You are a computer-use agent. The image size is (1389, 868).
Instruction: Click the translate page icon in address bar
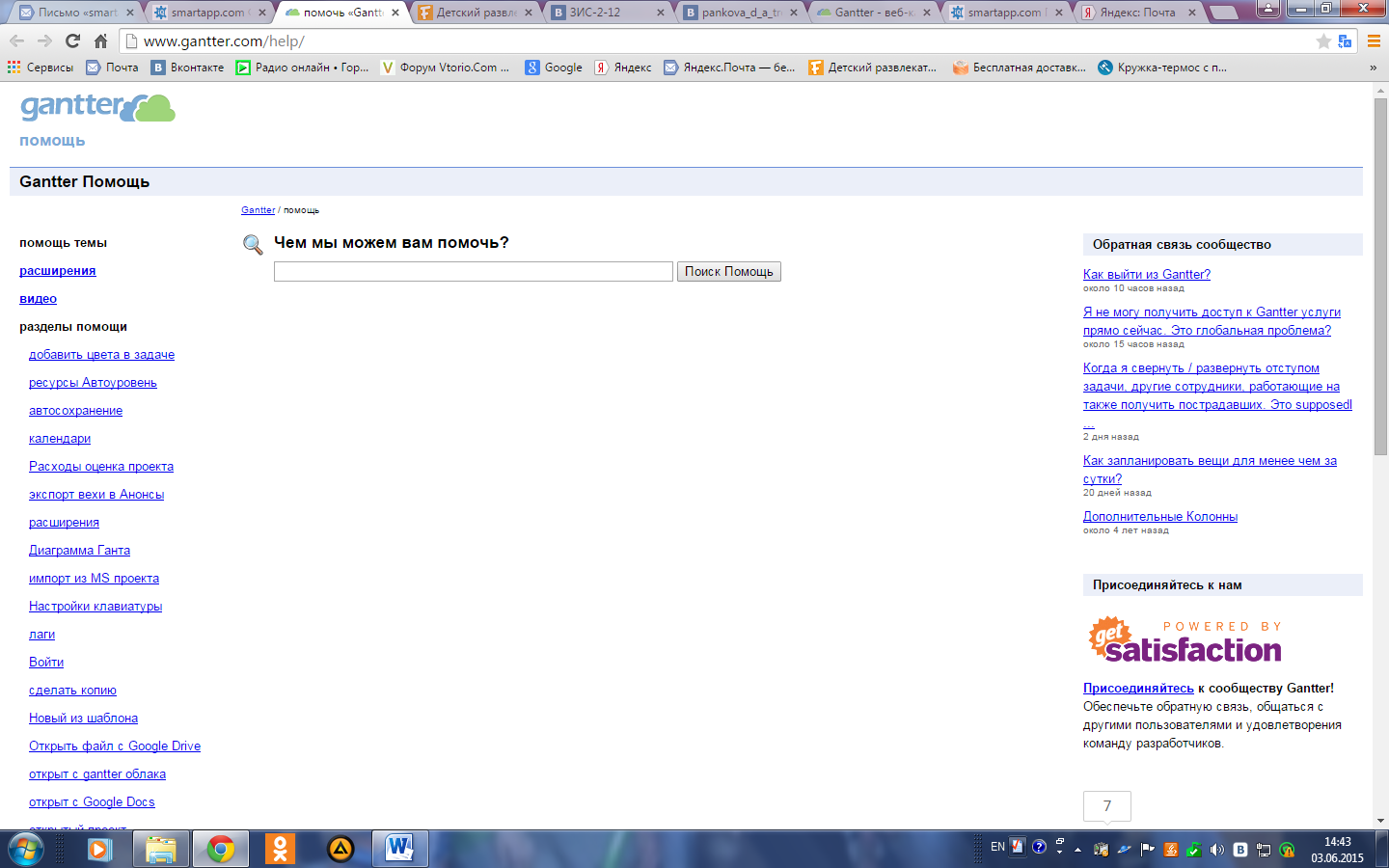click(x=1345, y=41)
